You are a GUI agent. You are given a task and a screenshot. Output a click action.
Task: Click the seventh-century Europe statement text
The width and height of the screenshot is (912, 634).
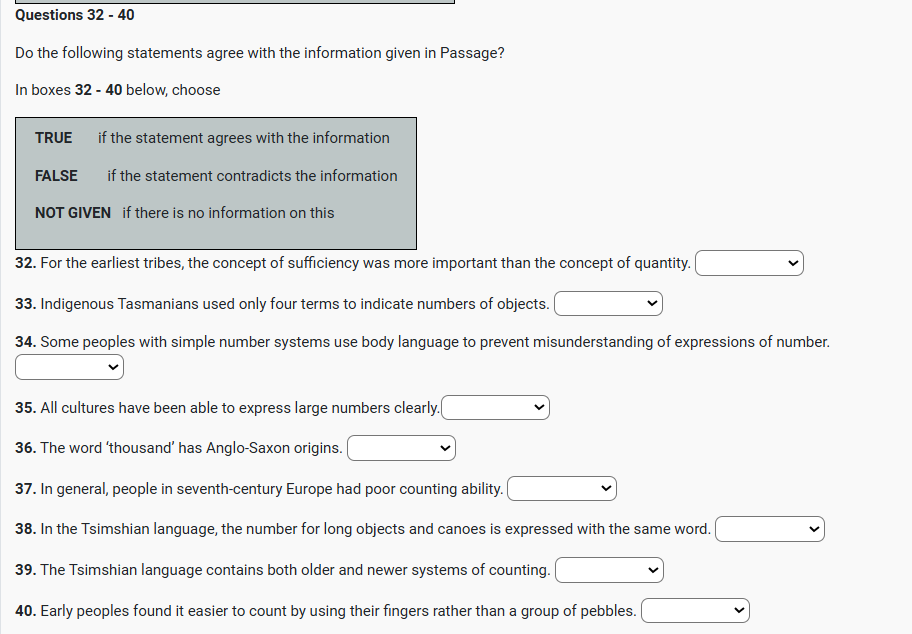pos(271,489)
